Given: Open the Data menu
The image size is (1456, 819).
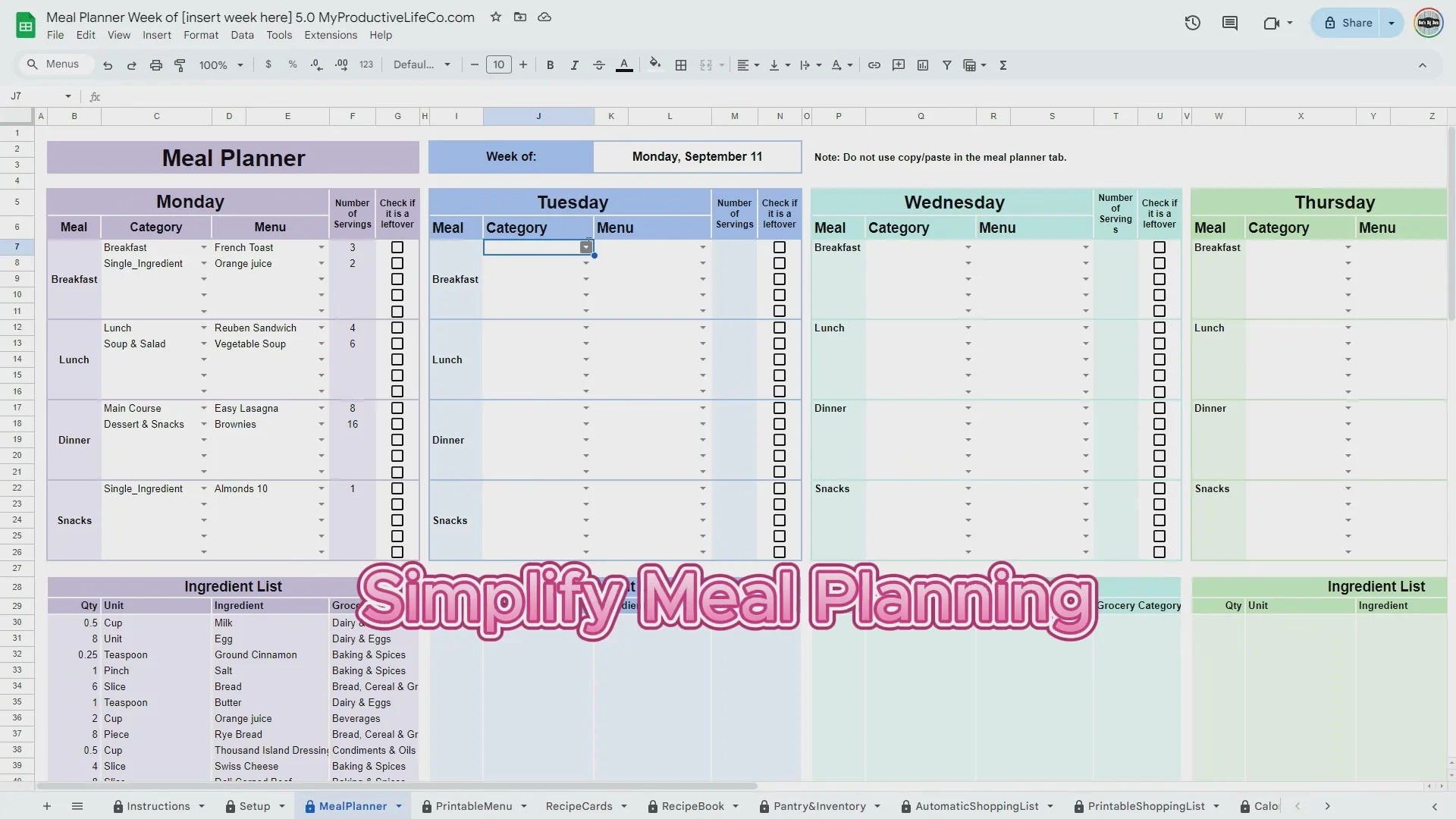Looking at the screenshot, I should (241, 35).
